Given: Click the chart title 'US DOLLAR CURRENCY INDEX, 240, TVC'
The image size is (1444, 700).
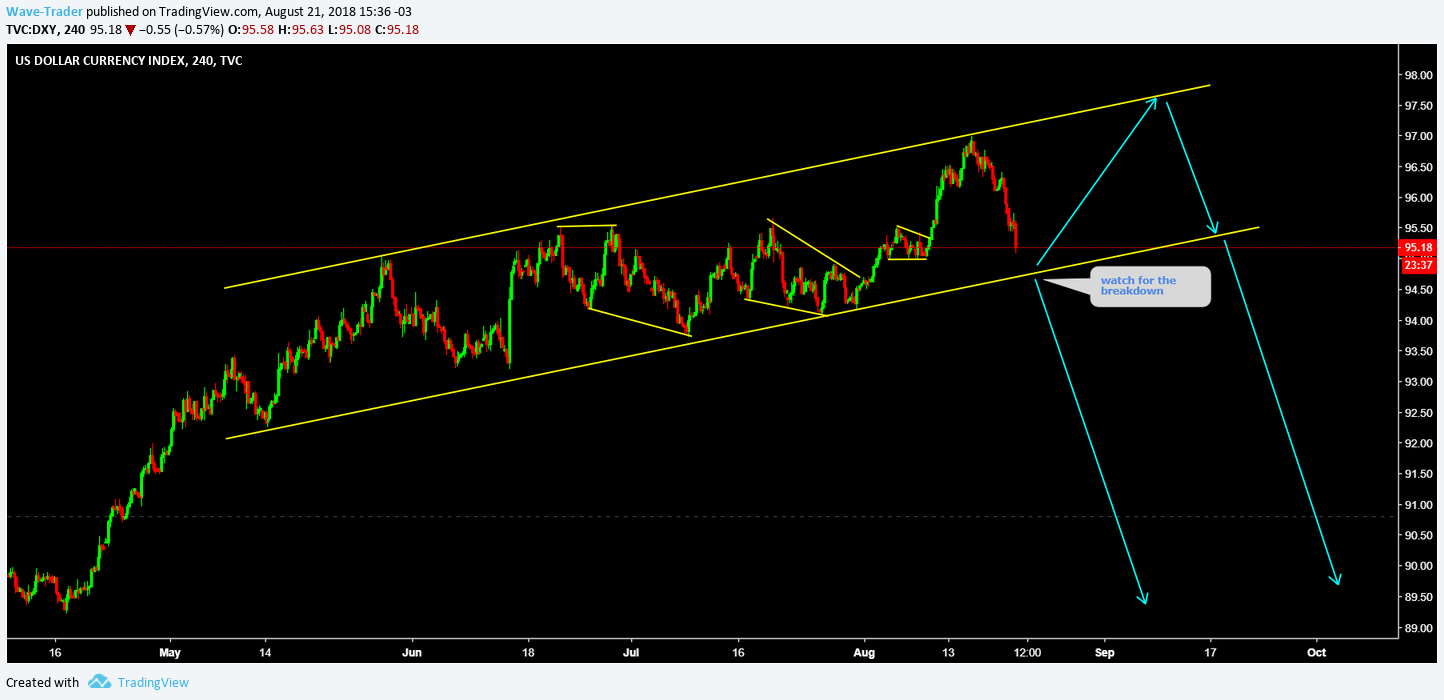Looking at the screenshot, I should pyautogui.click(x=128, y=61).
